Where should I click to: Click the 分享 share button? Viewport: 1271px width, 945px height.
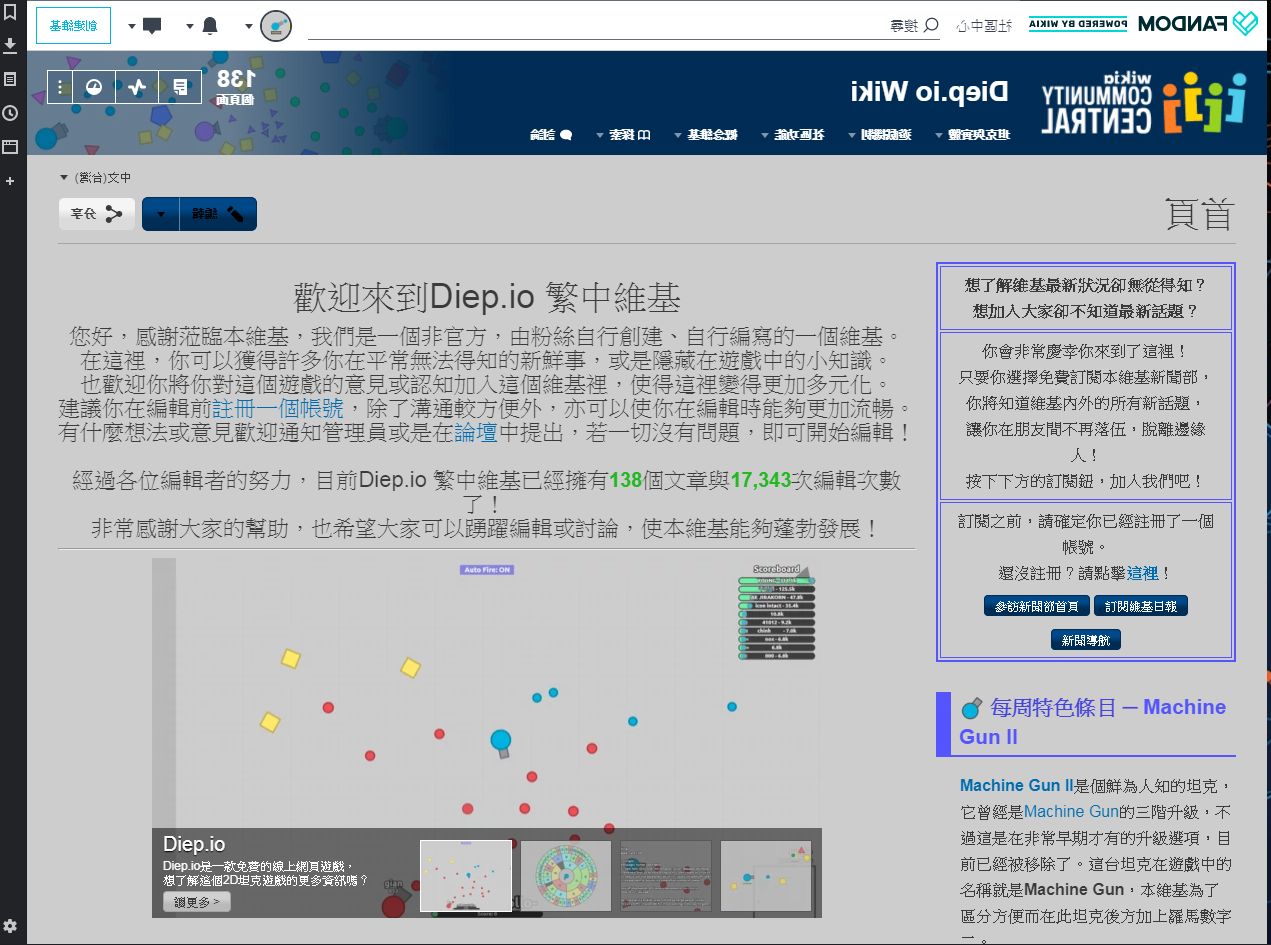point(97,214)
